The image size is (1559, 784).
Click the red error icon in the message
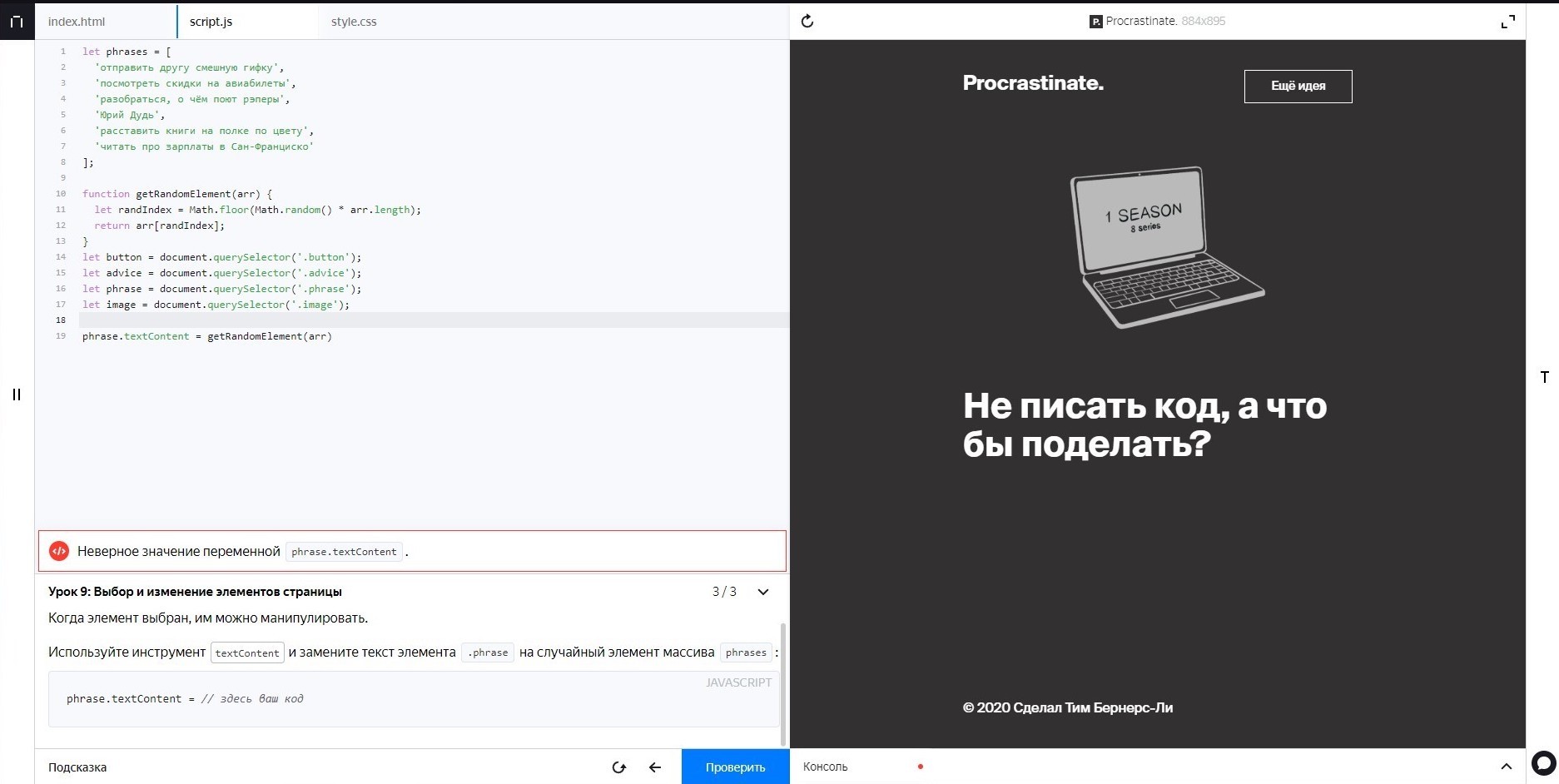pyautogui.click(x=59, y=551)
